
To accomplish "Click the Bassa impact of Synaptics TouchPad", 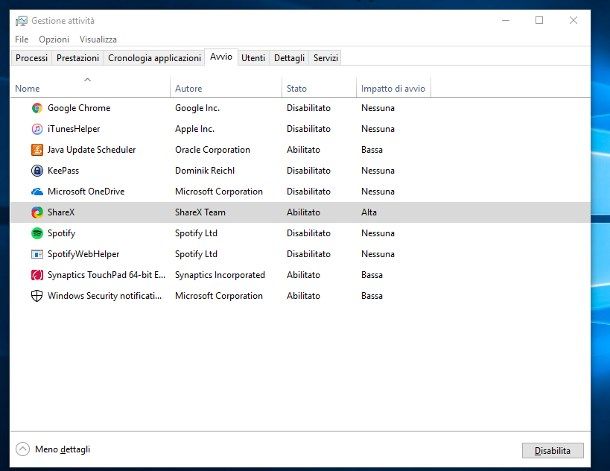I will 372,275.
